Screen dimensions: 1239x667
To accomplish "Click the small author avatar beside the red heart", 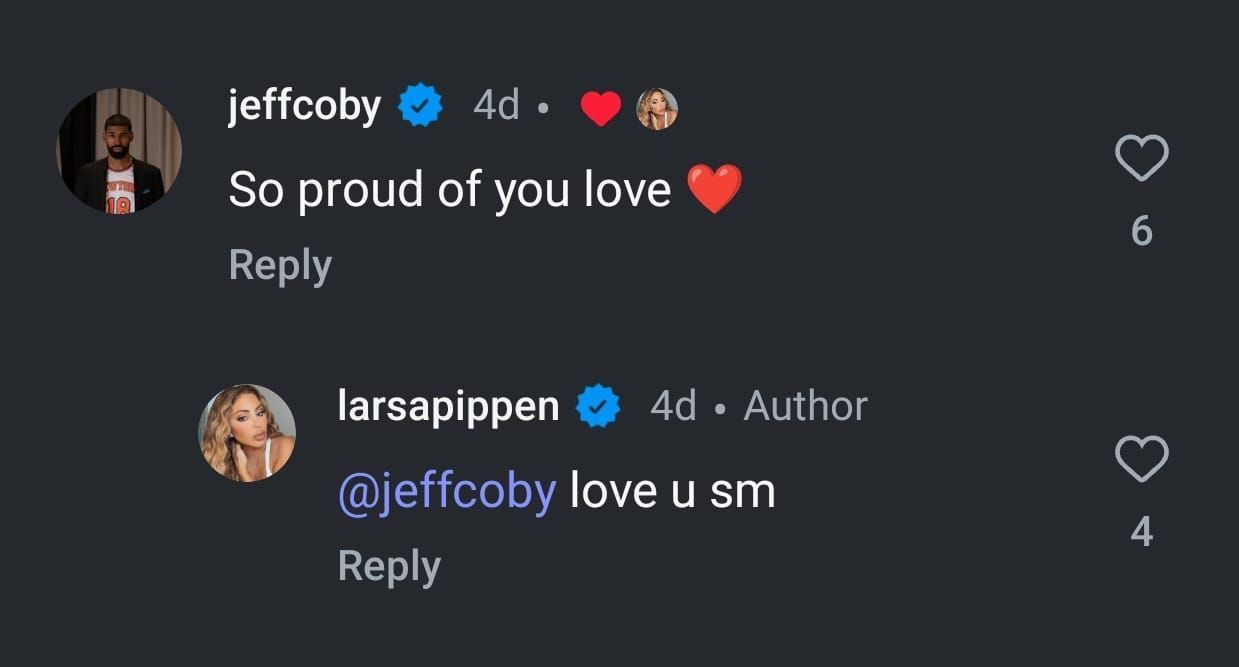I will (657, 108).
